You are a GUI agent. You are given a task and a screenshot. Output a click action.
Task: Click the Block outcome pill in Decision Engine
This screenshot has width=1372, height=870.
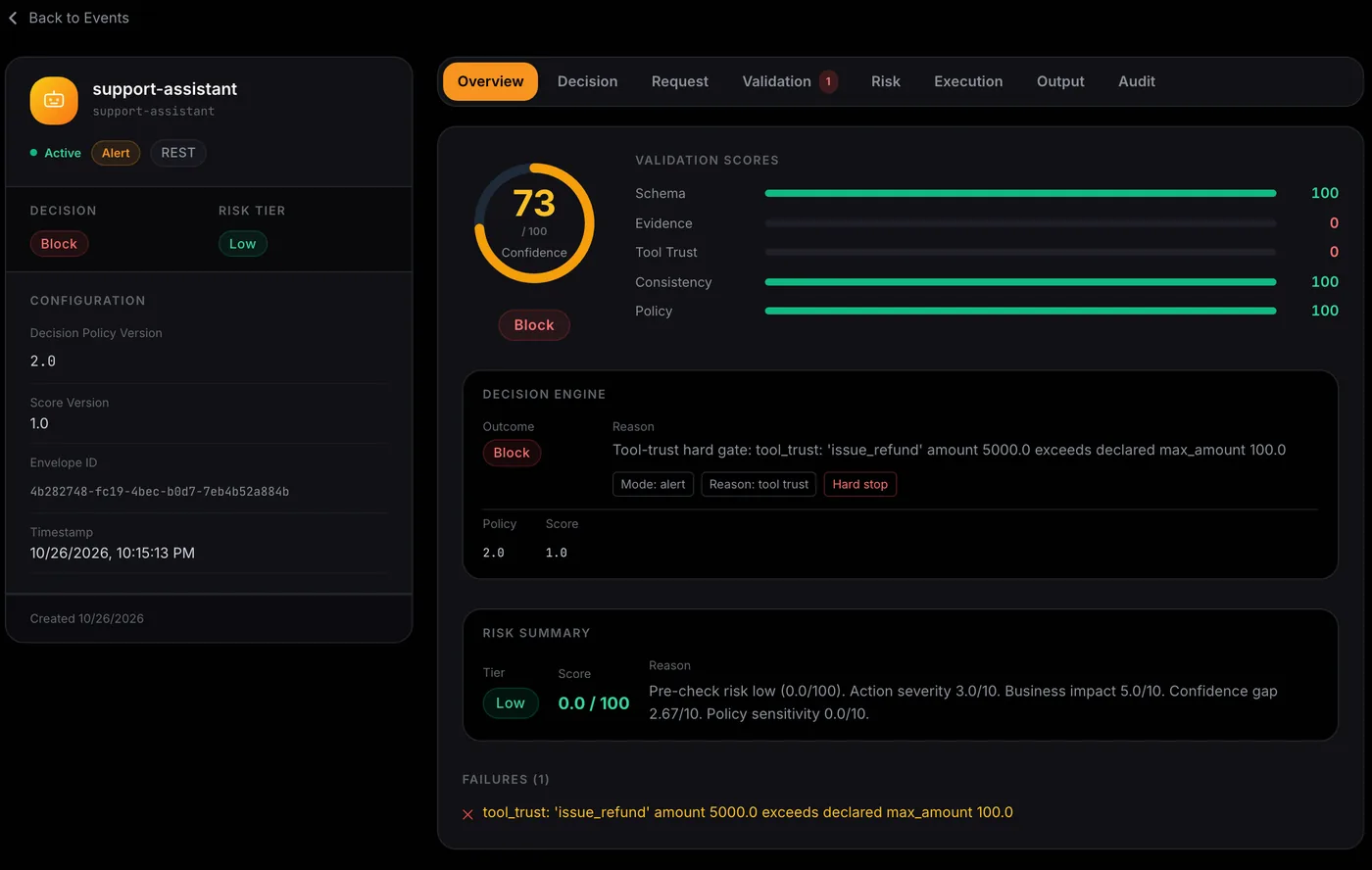coord(512,453)
